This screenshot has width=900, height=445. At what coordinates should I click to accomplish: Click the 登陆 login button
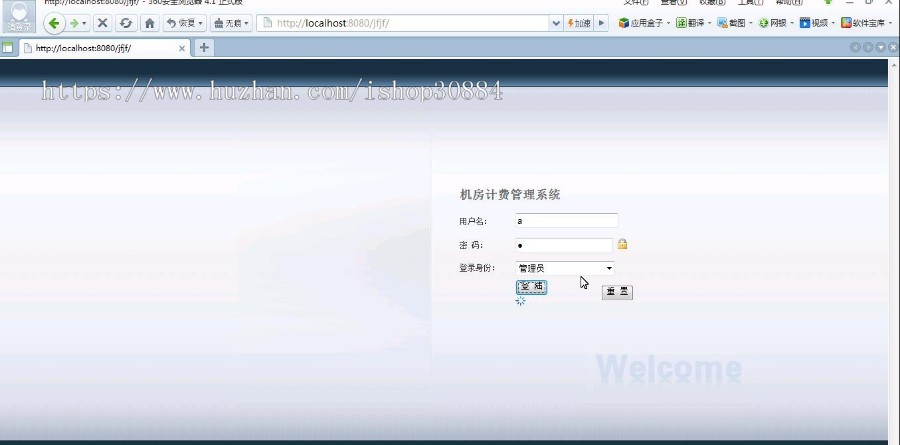532,287
